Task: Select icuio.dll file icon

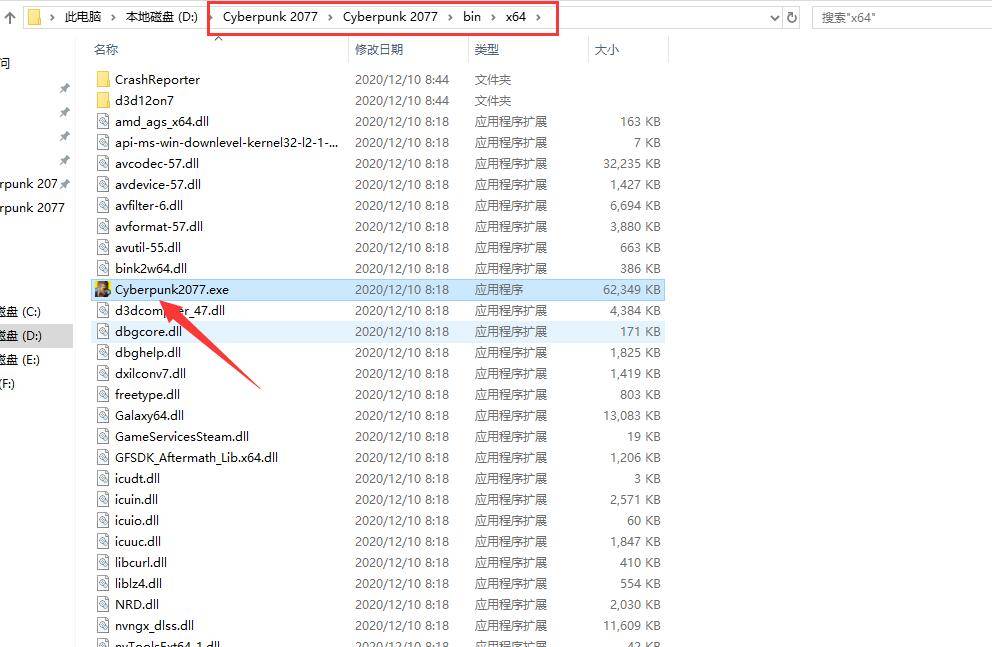Action: 103,520
